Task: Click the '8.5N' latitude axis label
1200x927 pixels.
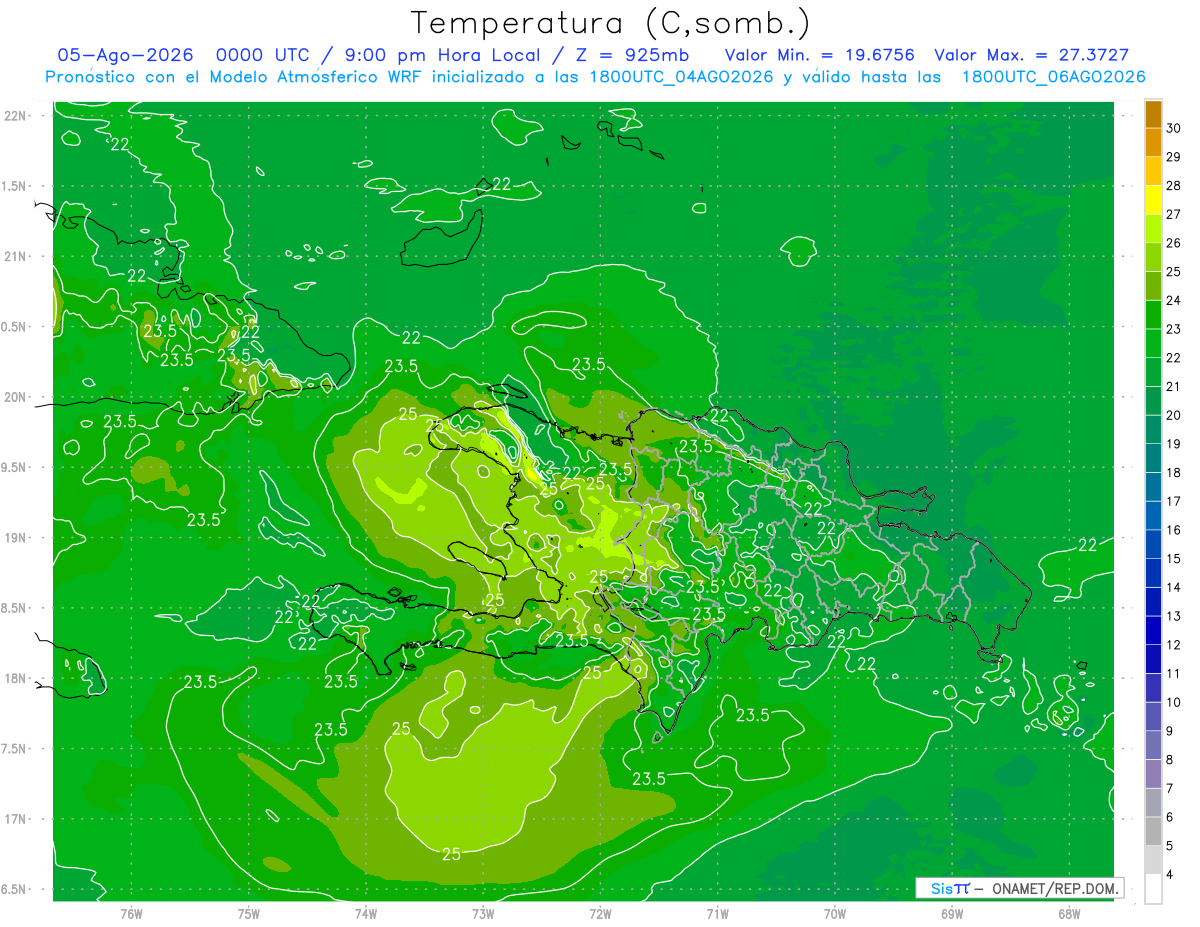Action: tap(15, 608)
